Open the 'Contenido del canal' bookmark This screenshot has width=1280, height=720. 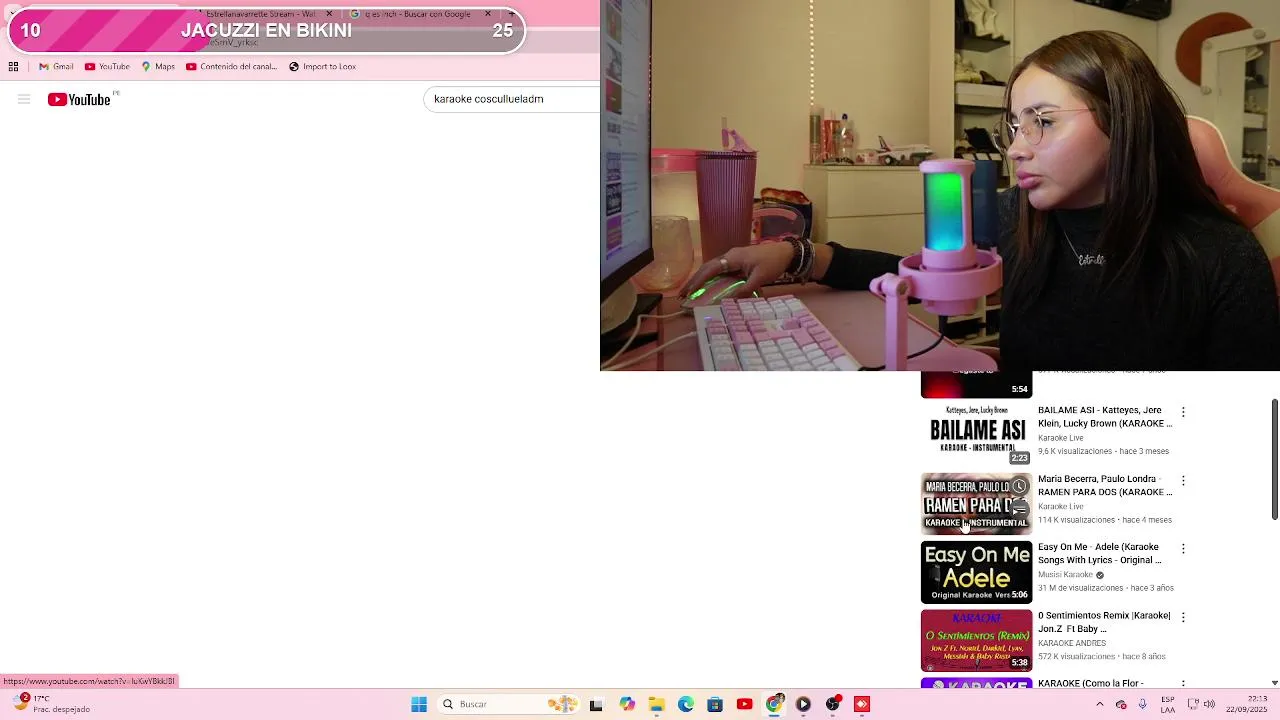(231, 67)
